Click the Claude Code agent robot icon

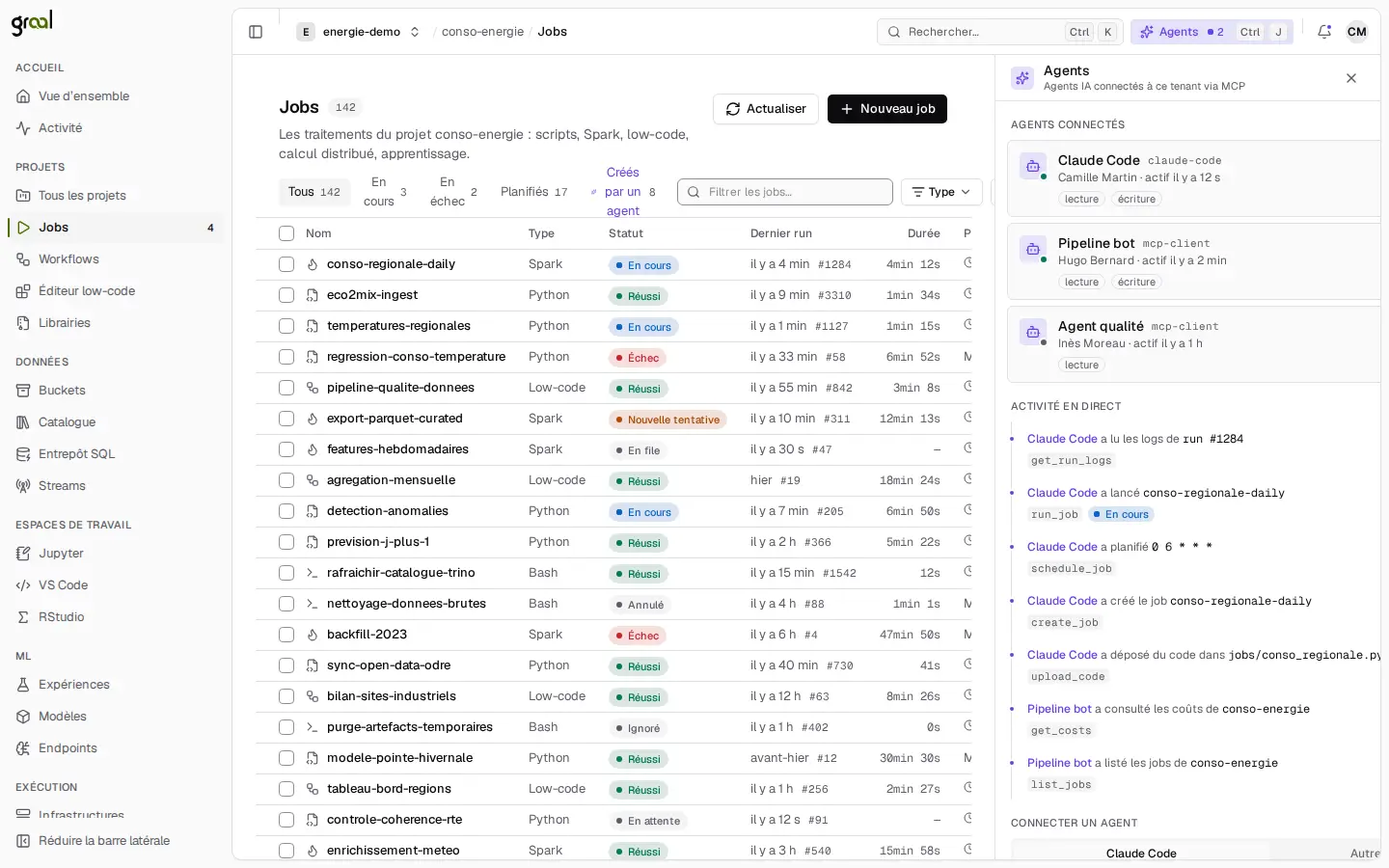(1033, 166)
